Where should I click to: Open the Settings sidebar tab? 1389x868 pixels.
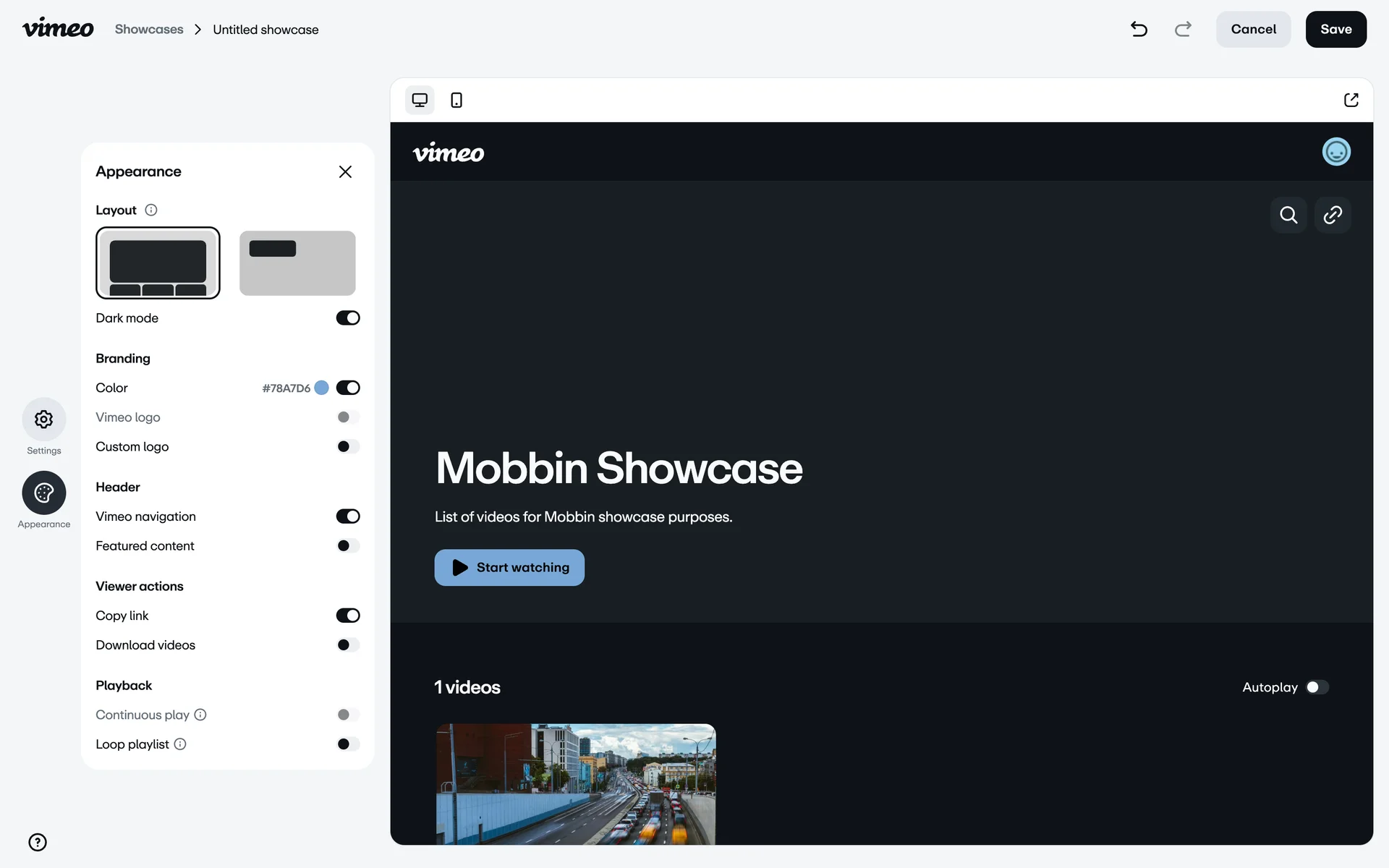click(44, 420)
